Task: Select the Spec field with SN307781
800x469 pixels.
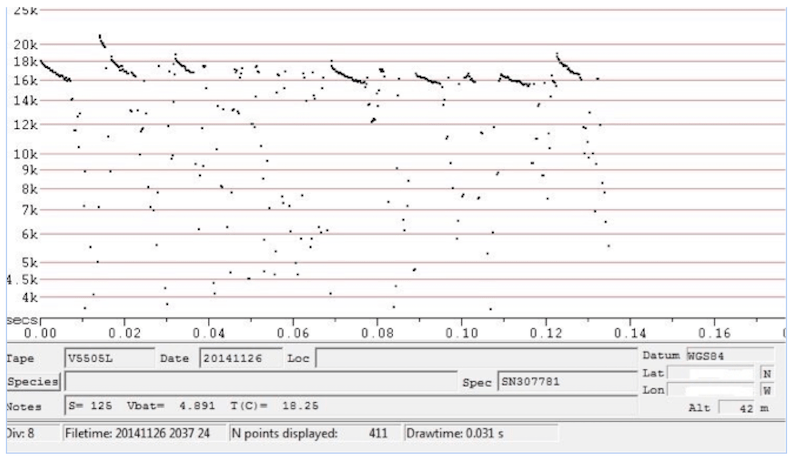Action: click(x=566, y=382)
